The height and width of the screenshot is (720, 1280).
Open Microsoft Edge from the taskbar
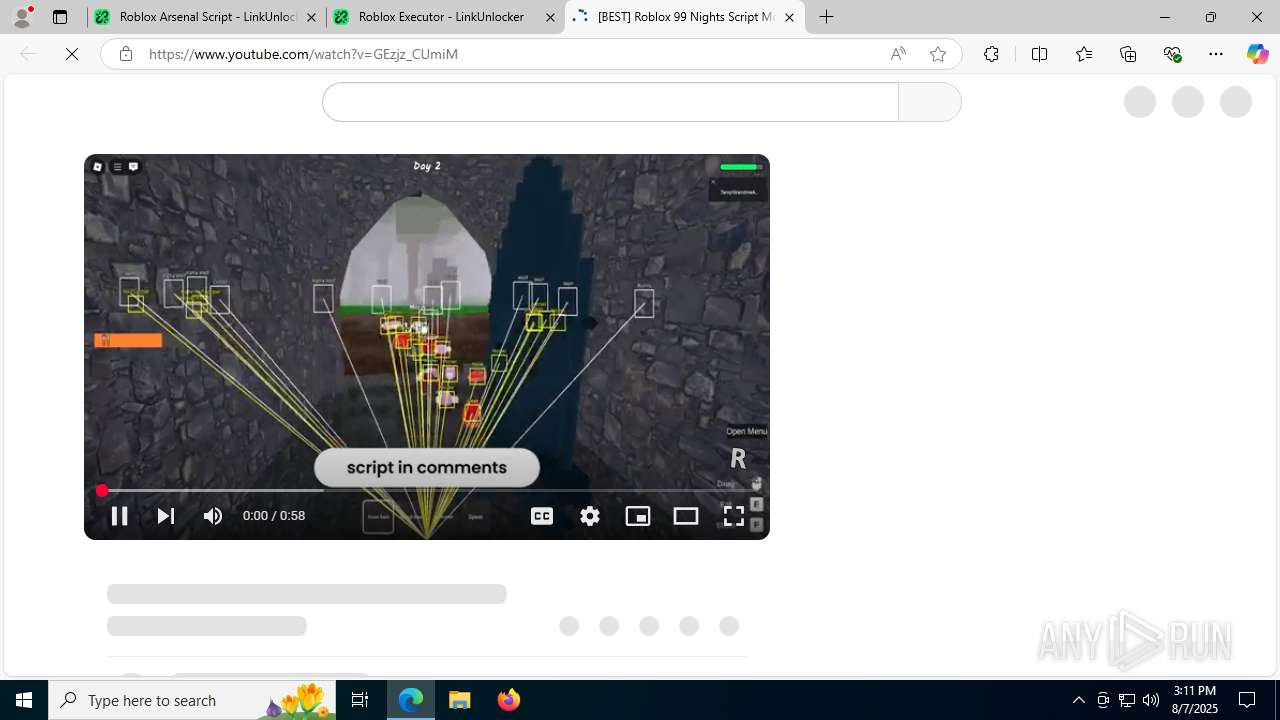[x=411, y=700]
